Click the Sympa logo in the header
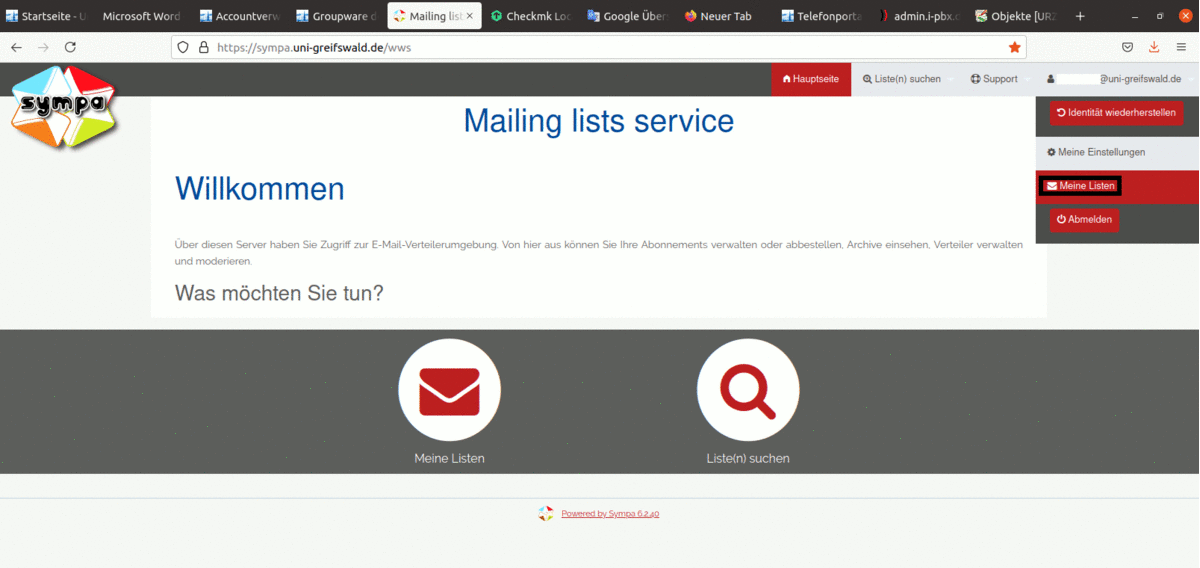The image size is (1200, 568). 64,107
